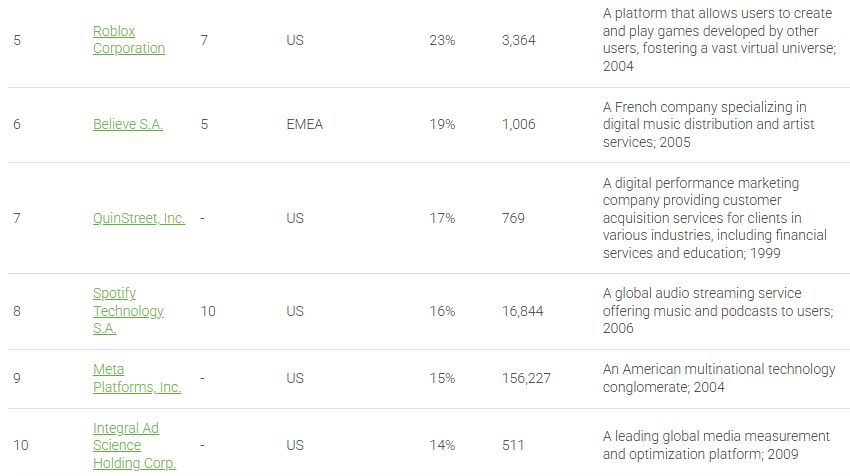Select the 3,364 value for Roblox
Image resolution: width=850 pixels, height=476 pixels.
click(x=519, y=40)
